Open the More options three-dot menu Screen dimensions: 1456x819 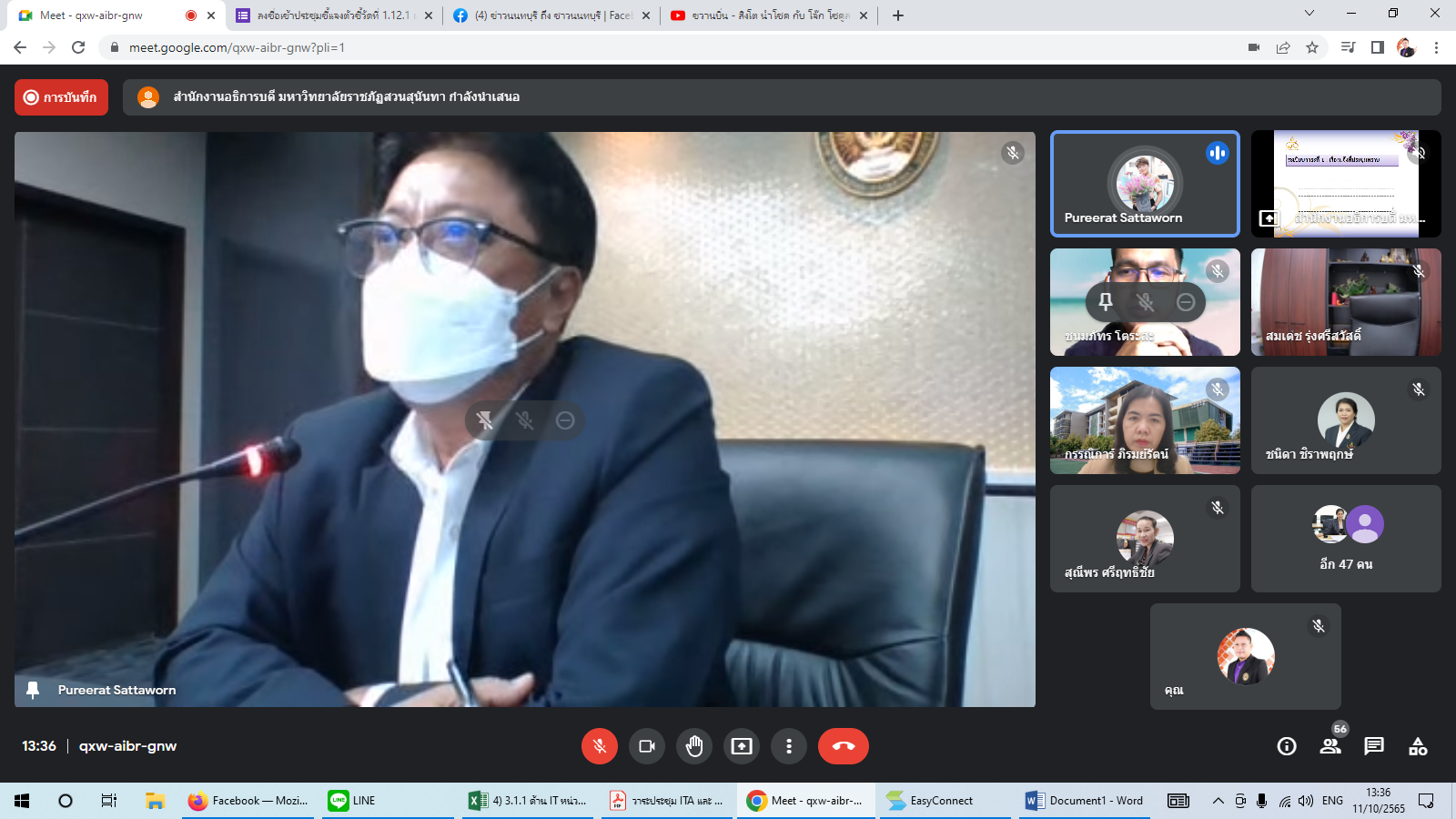tap(789, 746)
